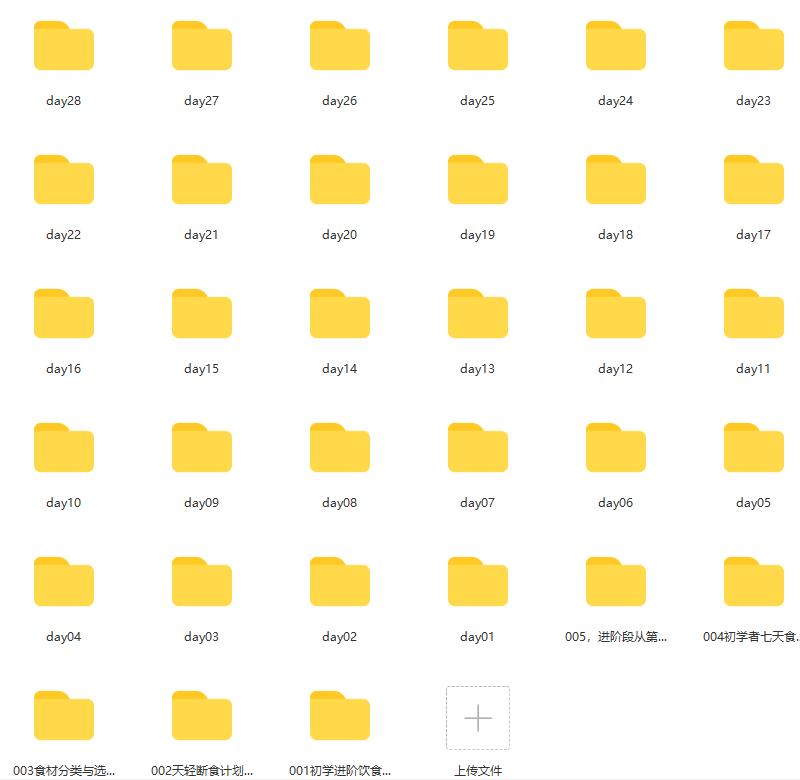Select the day20 folder
Screen dimensions: 800x780
click(340, 180)
